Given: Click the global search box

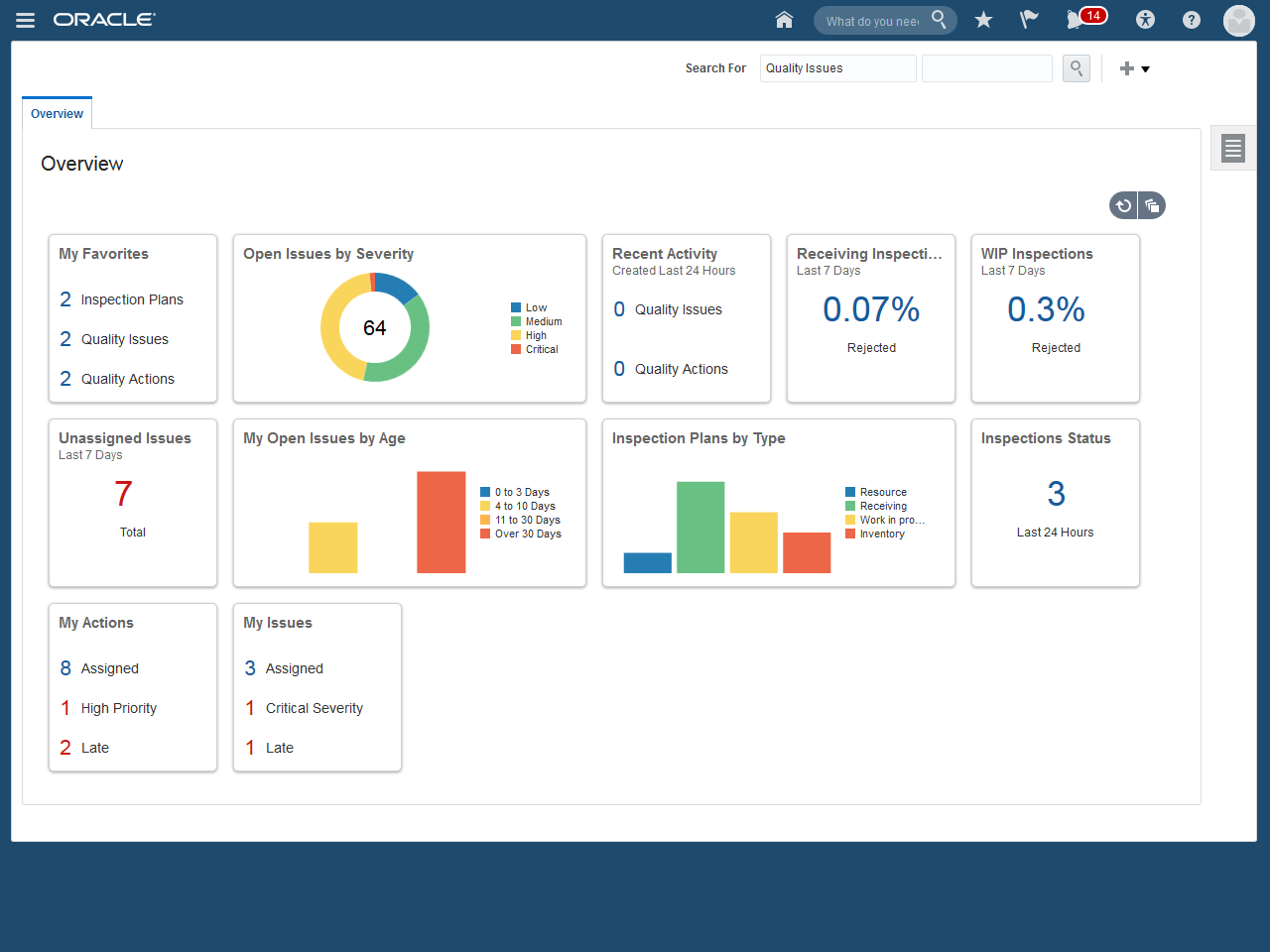Looking at the screenshot, I should pos(873,21).
